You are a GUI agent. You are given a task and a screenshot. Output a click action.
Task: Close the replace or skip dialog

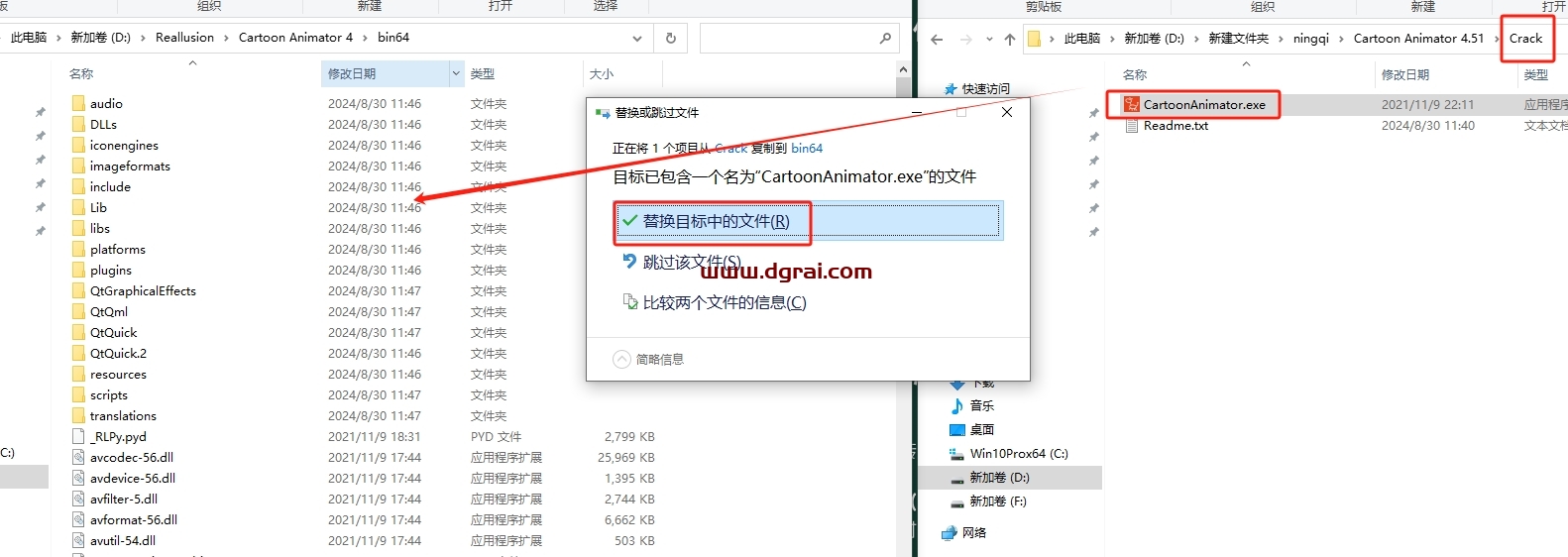click(1007, 112)
